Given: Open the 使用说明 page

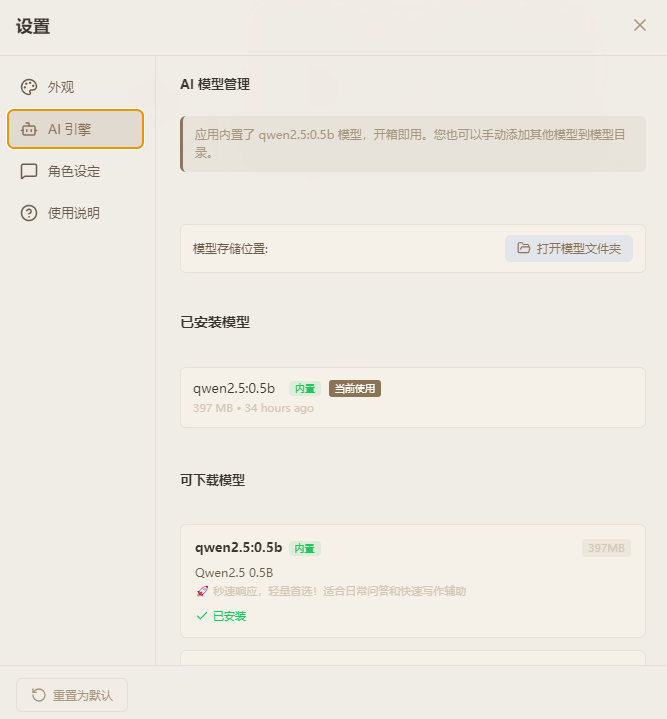Looking at the screenshot, I should [76, 213].
